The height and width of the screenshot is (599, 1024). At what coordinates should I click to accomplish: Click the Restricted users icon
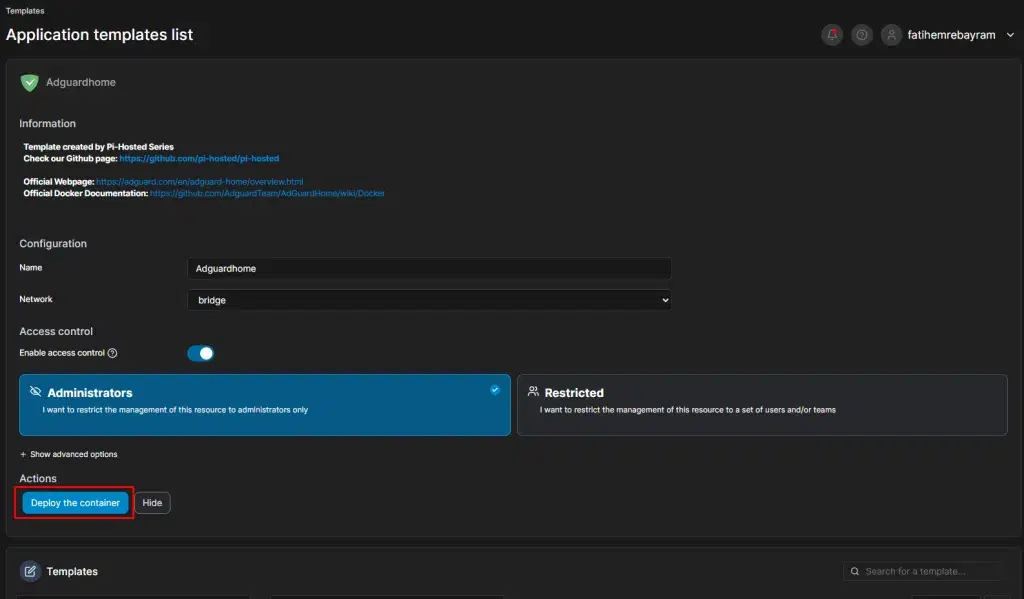(x=534, y=391)
